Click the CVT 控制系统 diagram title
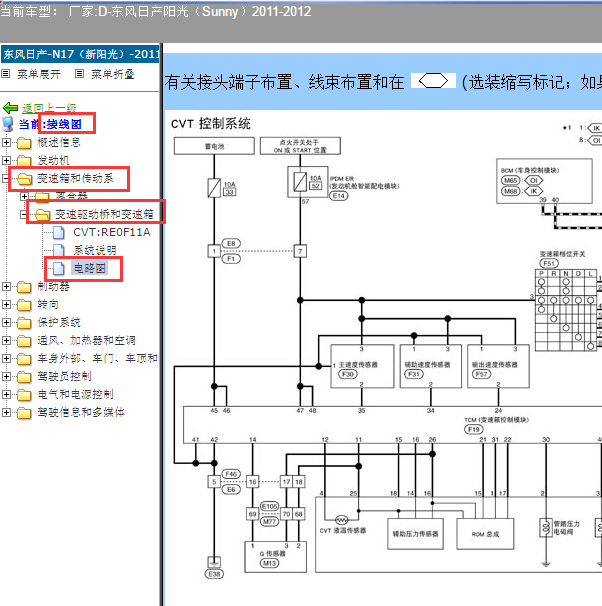 [211, 124]
